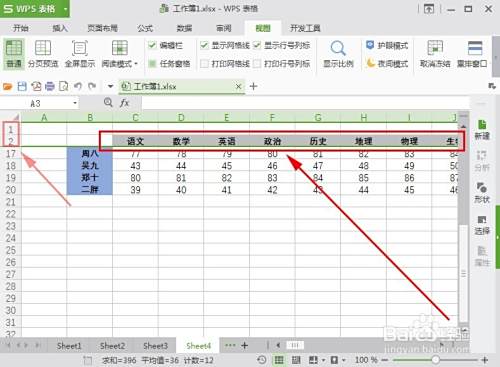Open the New (新建) side panel tool
This screenshot has height=367, width=500.
coord(482,129)
